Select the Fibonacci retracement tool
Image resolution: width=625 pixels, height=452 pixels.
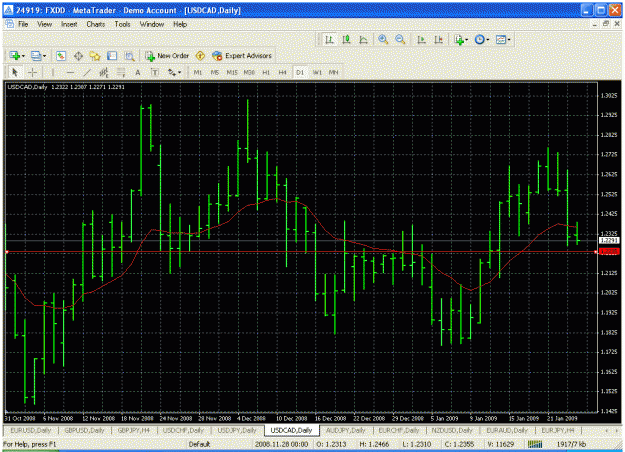(x=121, y=72)
